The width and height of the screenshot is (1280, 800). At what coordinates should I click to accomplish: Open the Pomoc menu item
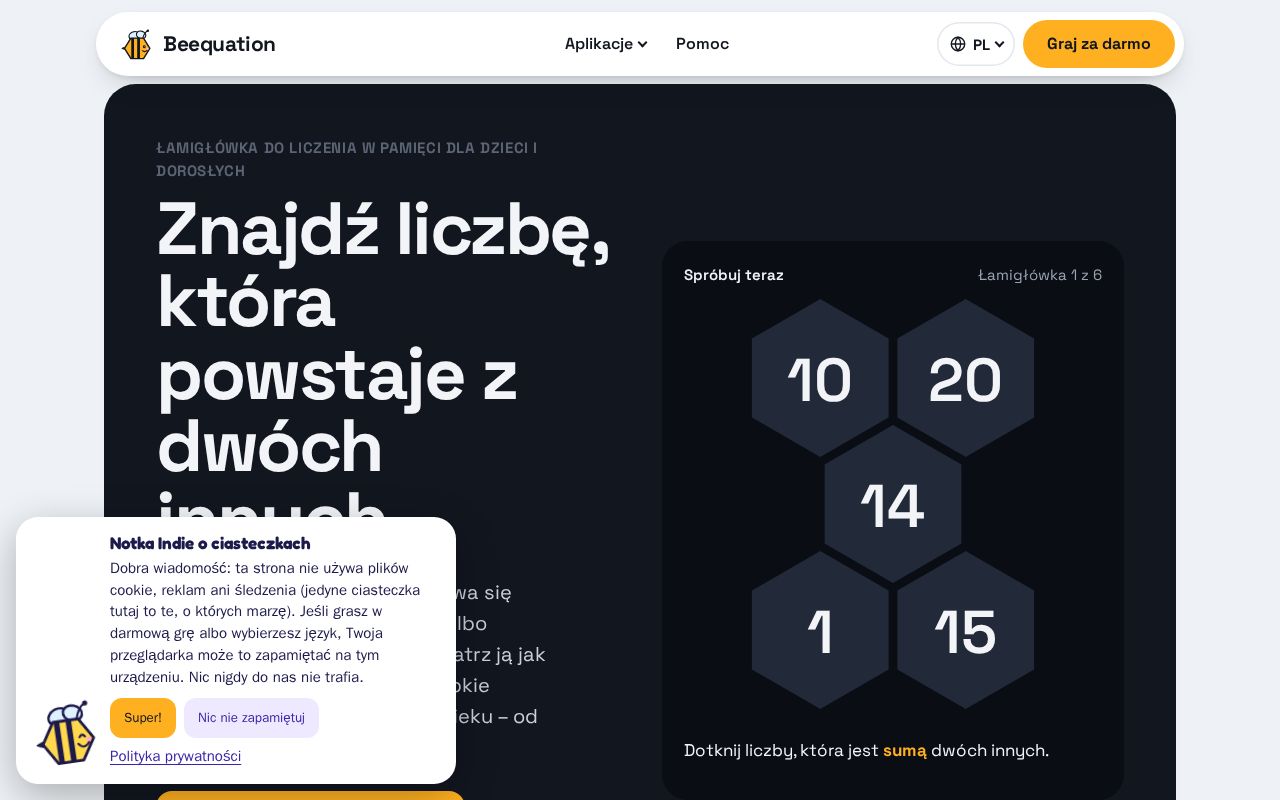pyautogui.click(x=702, y=44)
